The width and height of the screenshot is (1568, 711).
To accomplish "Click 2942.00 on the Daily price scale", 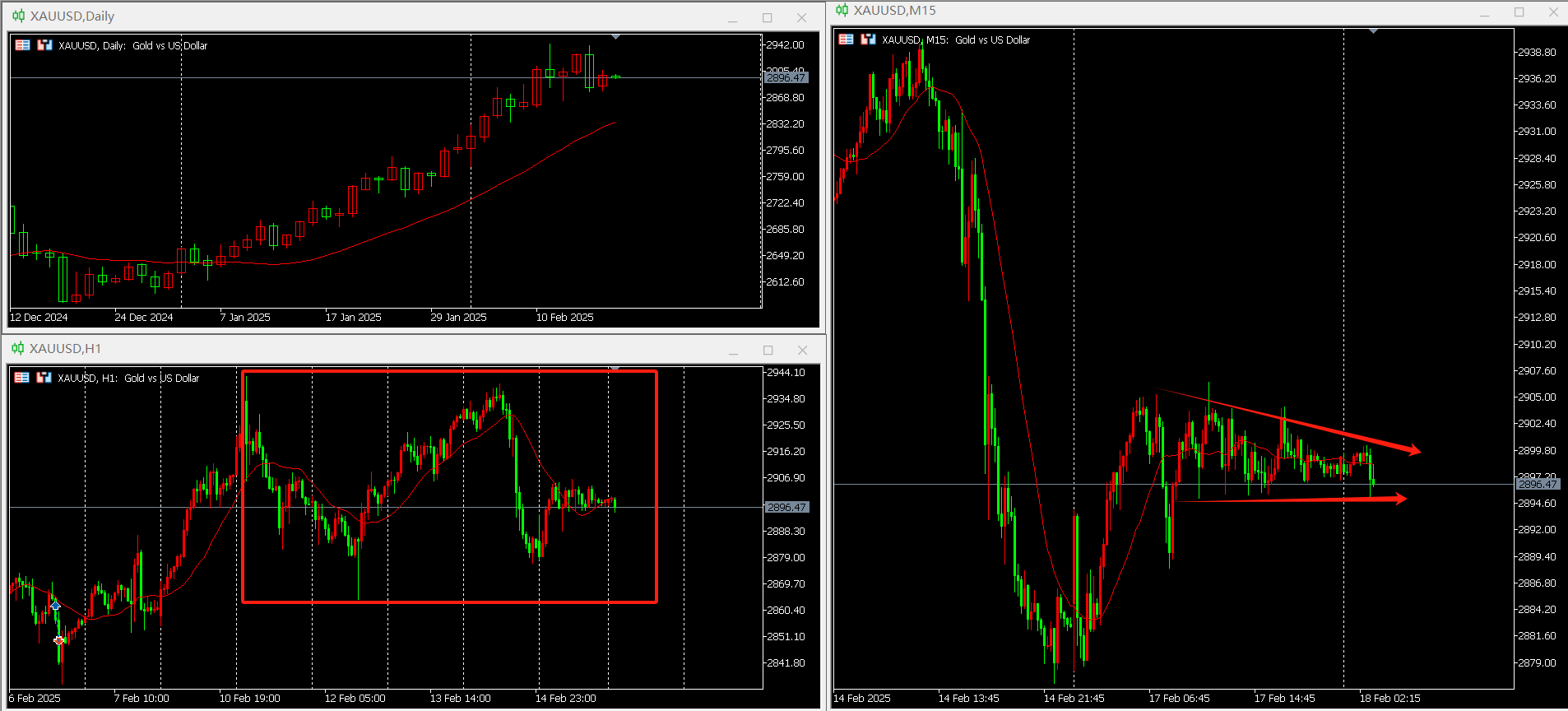I will (785, 44).
